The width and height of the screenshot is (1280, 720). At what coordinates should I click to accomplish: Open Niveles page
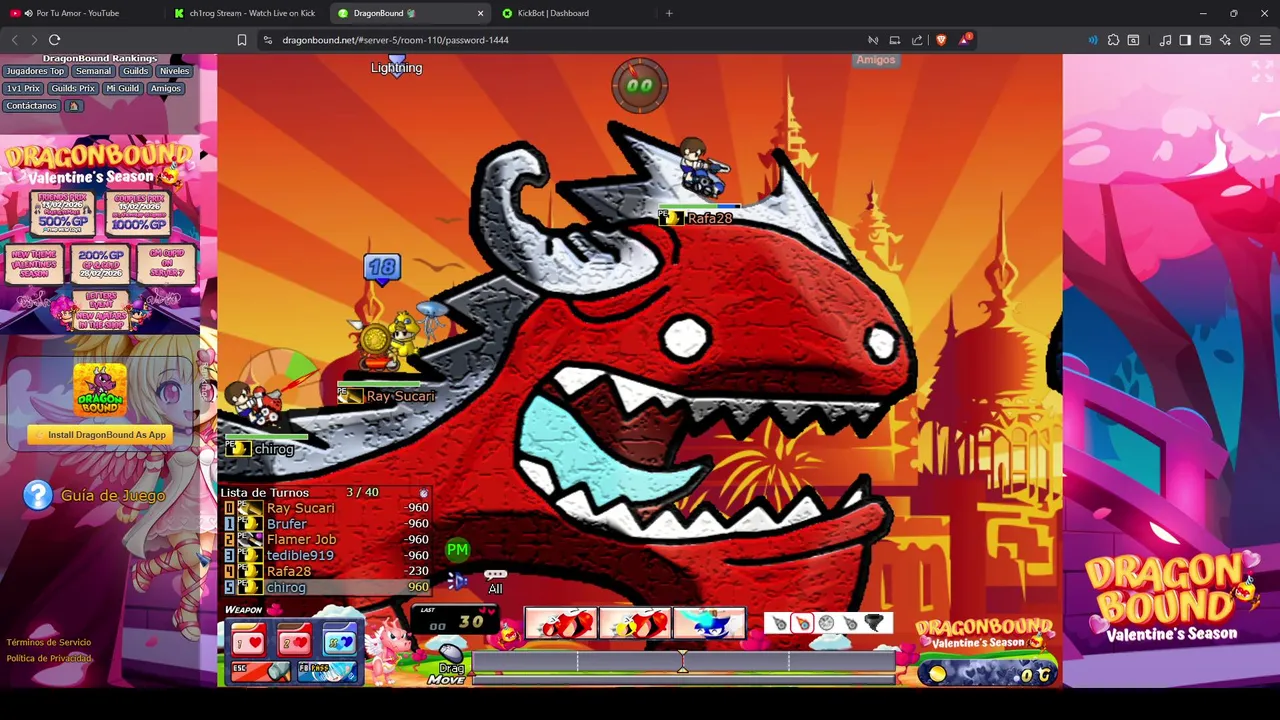174,71
